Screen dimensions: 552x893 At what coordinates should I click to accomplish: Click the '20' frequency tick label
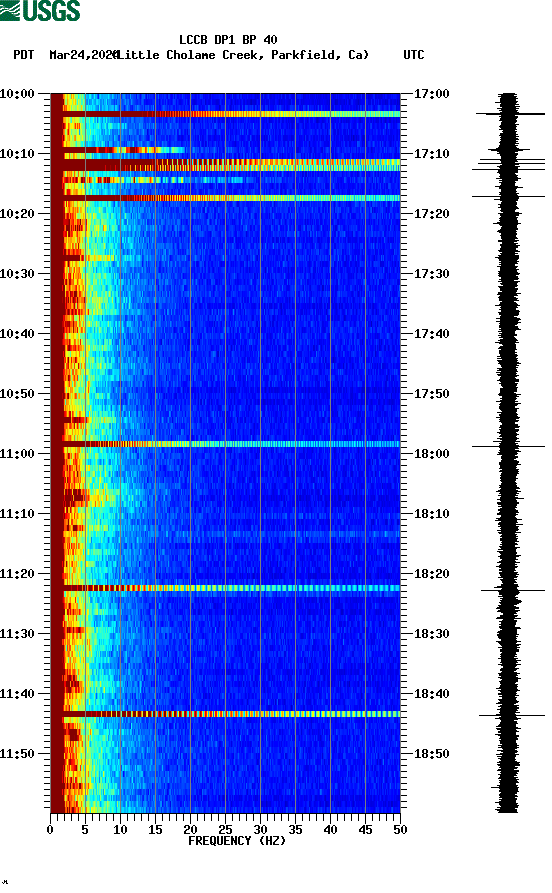tap(190, 830)
